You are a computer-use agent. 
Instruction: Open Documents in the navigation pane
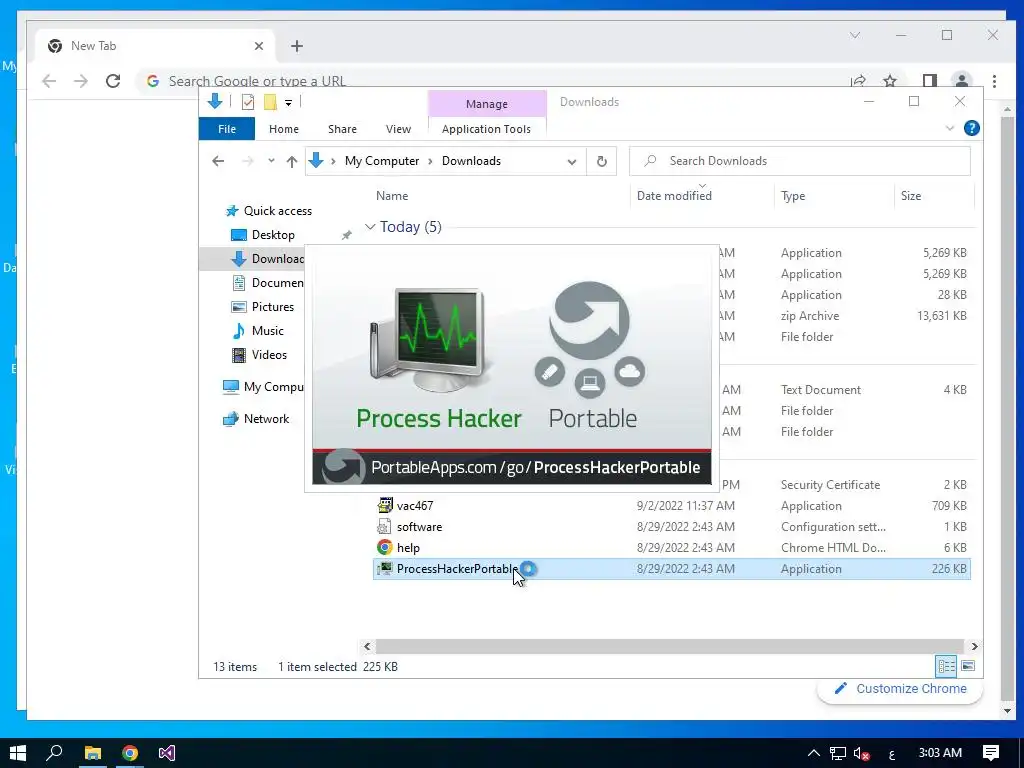[x=278, y=283]
